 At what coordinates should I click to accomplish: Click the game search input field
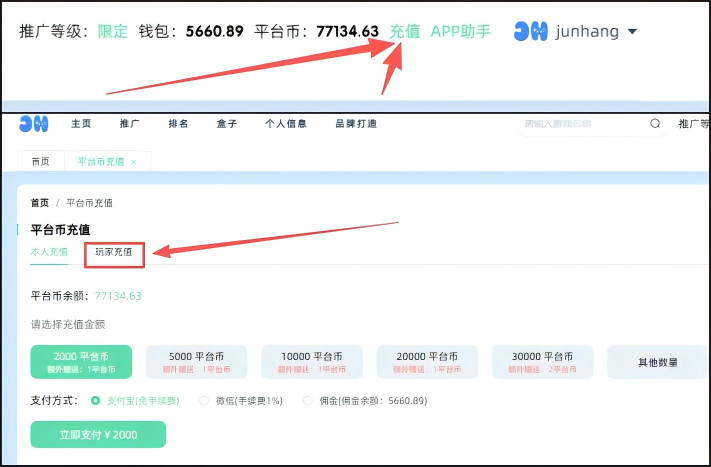(x=580, y=124)
